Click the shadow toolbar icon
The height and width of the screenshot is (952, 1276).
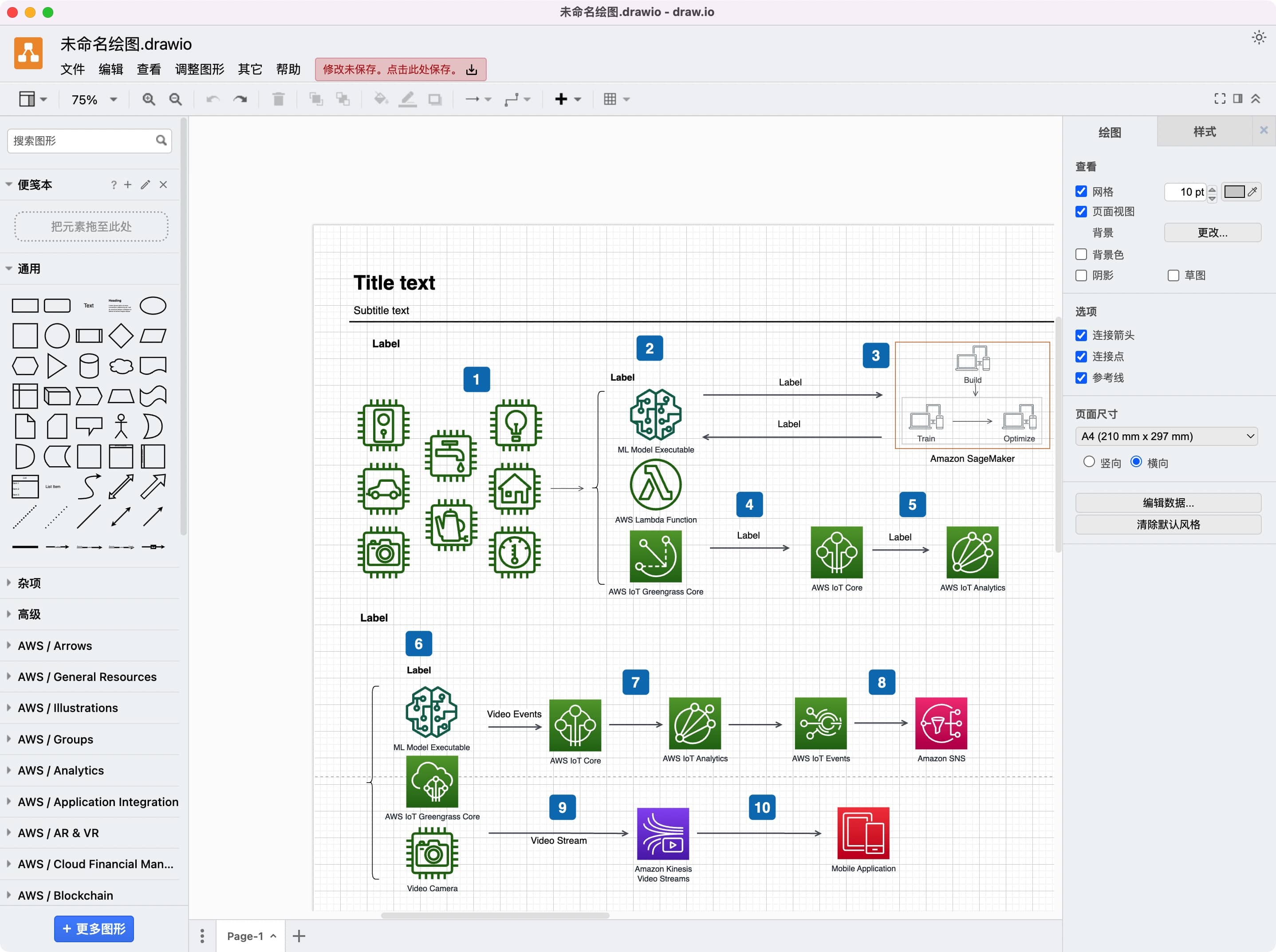point(434,99)
